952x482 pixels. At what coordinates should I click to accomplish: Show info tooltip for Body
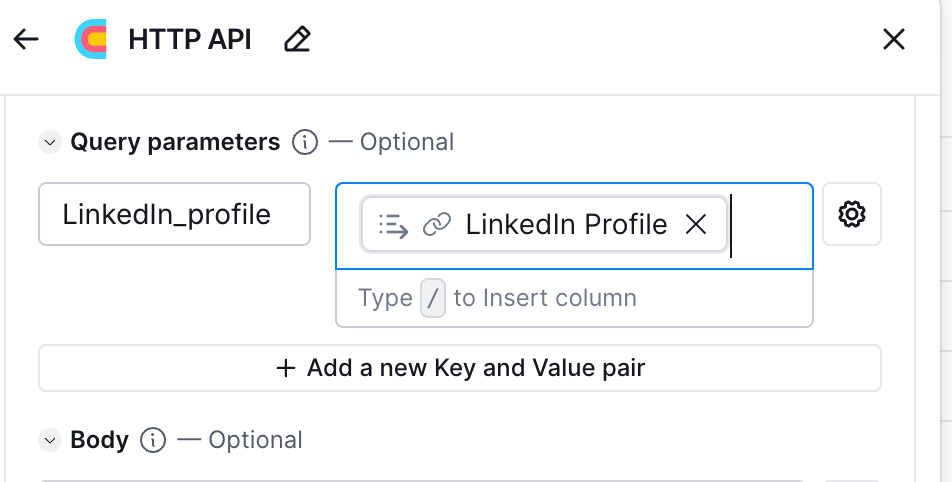[153, 440]
